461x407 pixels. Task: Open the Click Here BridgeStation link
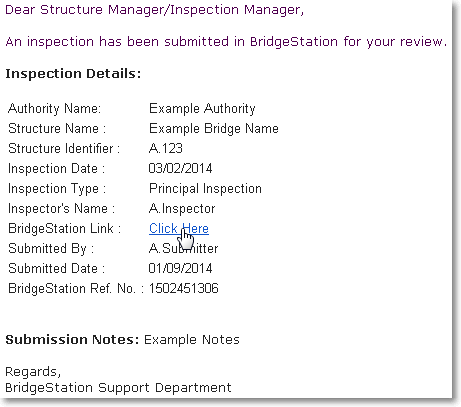(x=179, y=229)
